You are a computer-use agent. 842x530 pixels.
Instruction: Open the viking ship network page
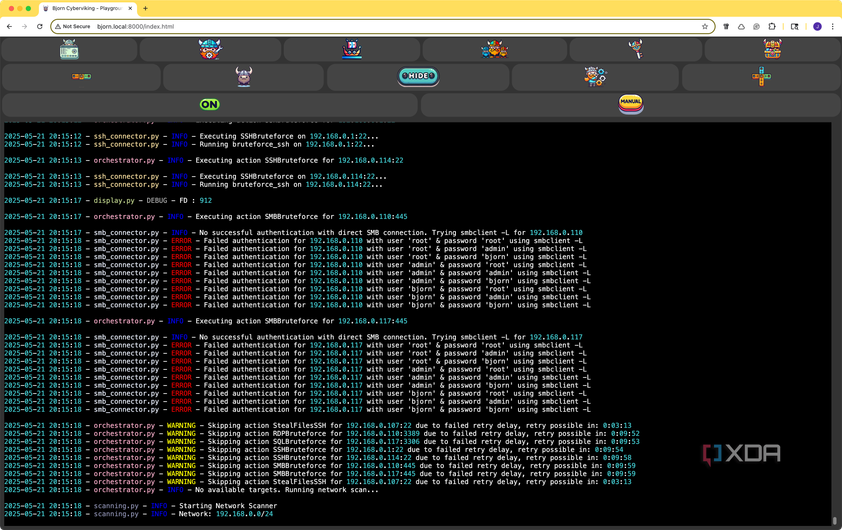[352, 49]
